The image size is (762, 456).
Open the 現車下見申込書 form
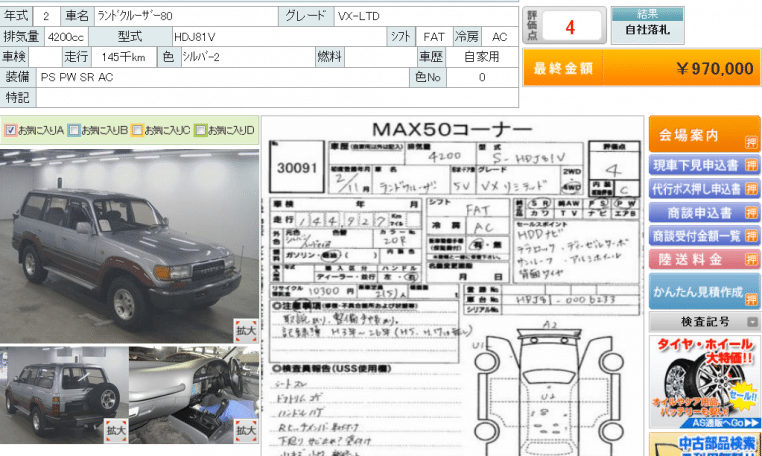coord(704,164)
